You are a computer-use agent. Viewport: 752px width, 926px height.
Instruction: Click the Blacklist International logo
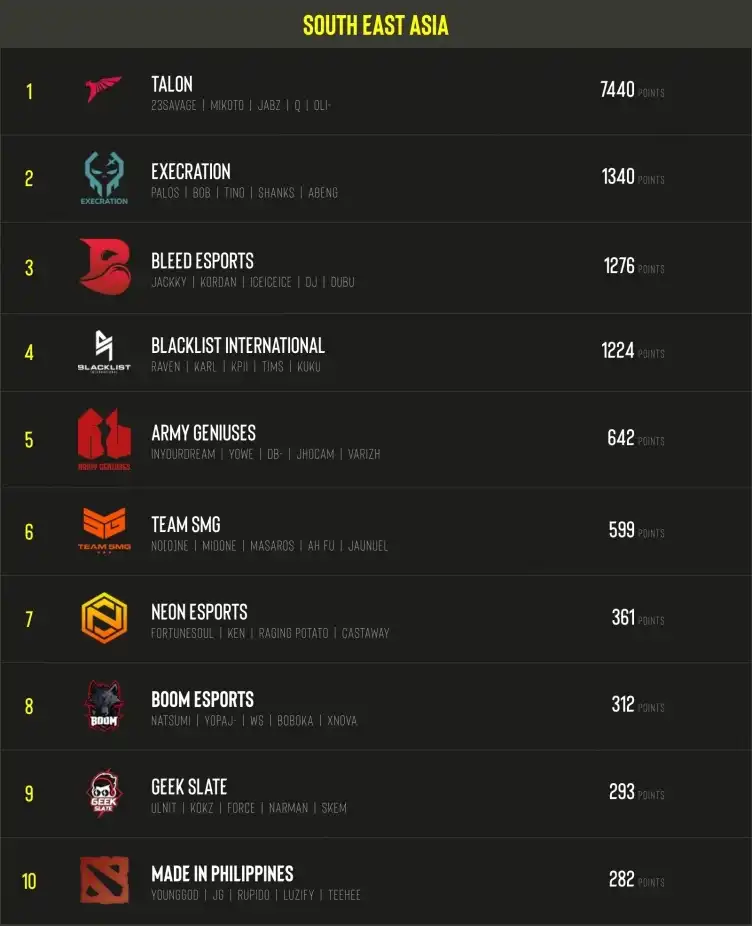click(104, 351)
